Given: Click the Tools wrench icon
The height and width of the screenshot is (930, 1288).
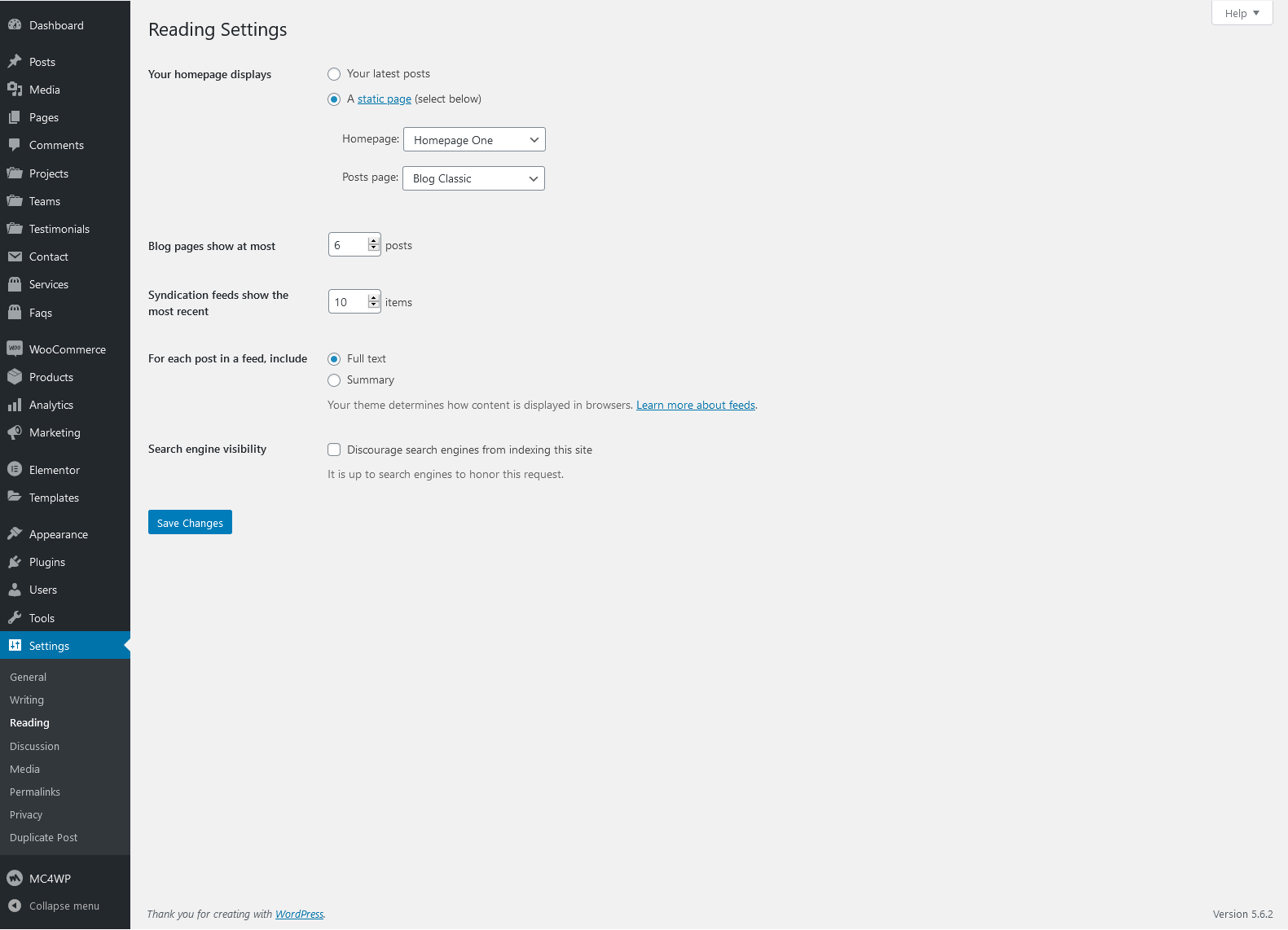Looking at the screenshot, I should (15, 618).
